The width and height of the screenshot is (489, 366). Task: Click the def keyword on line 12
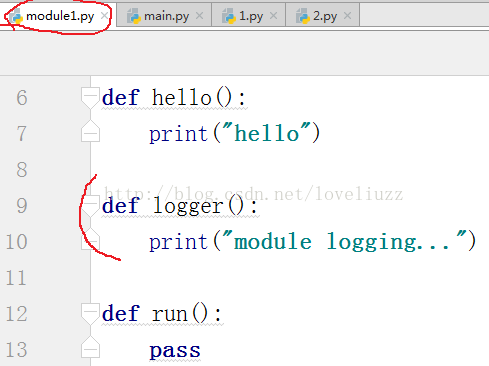(120, 314)
